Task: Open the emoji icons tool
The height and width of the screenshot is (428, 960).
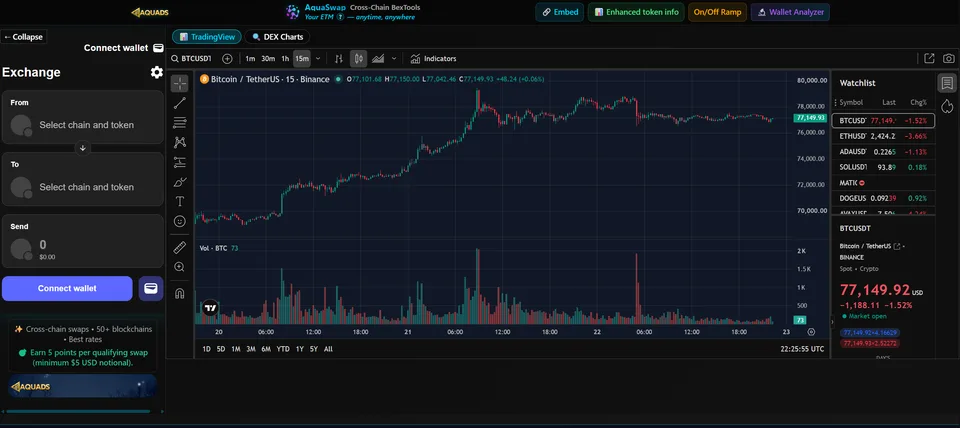Action: 179,221
